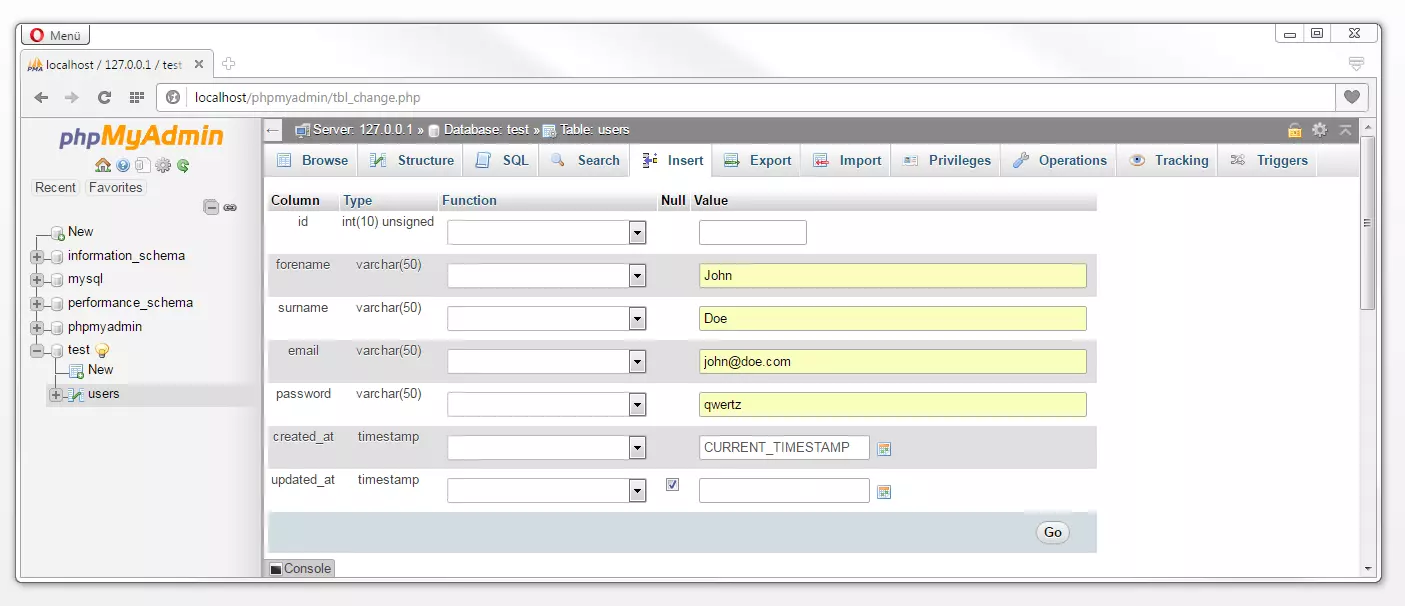Open the documentation help icon in sidebar
1405x606 pixels.
[x=123, y=165]
